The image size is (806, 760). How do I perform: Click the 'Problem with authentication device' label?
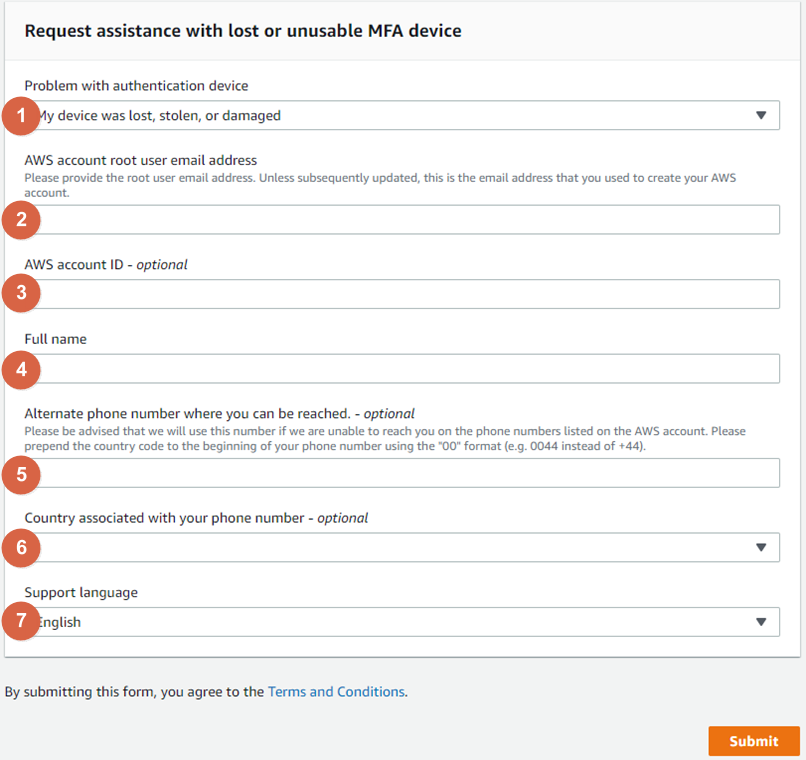tap(136, 85)
